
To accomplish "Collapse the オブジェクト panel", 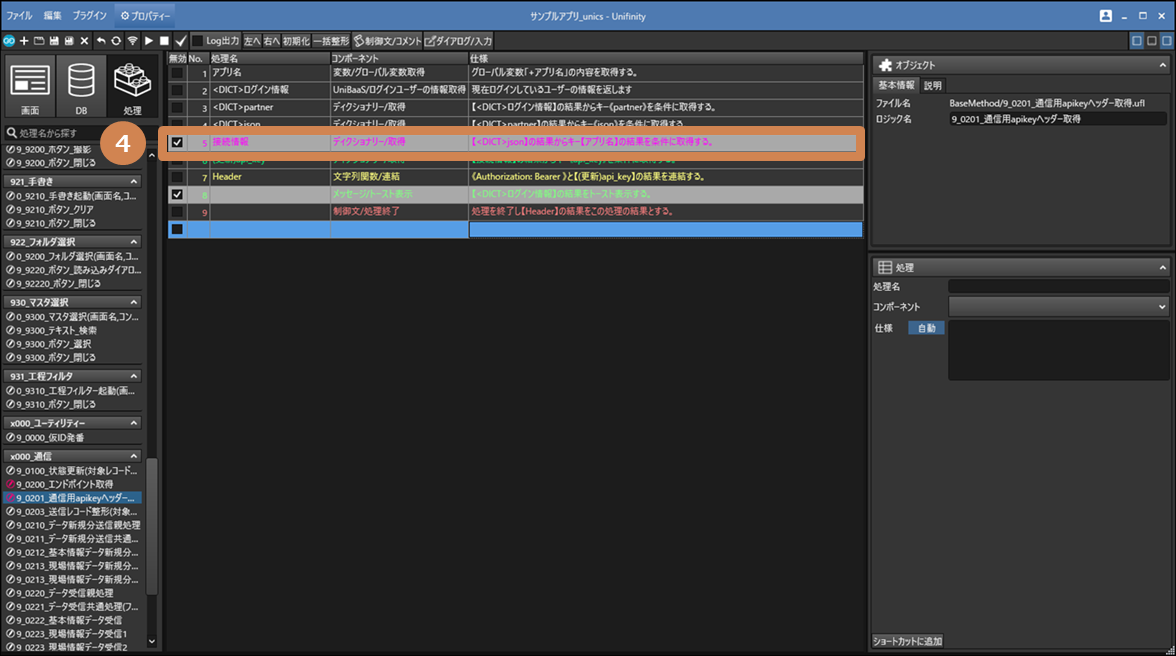I will point(1162,65).
